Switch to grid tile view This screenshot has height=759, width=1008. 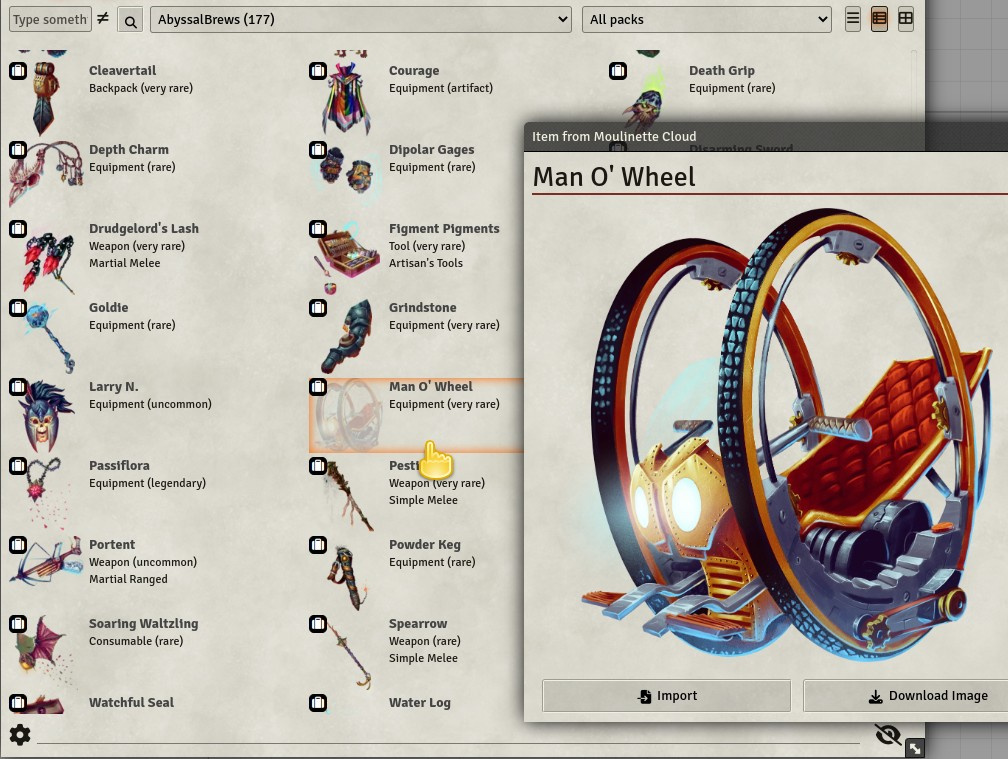click(905, 19)
